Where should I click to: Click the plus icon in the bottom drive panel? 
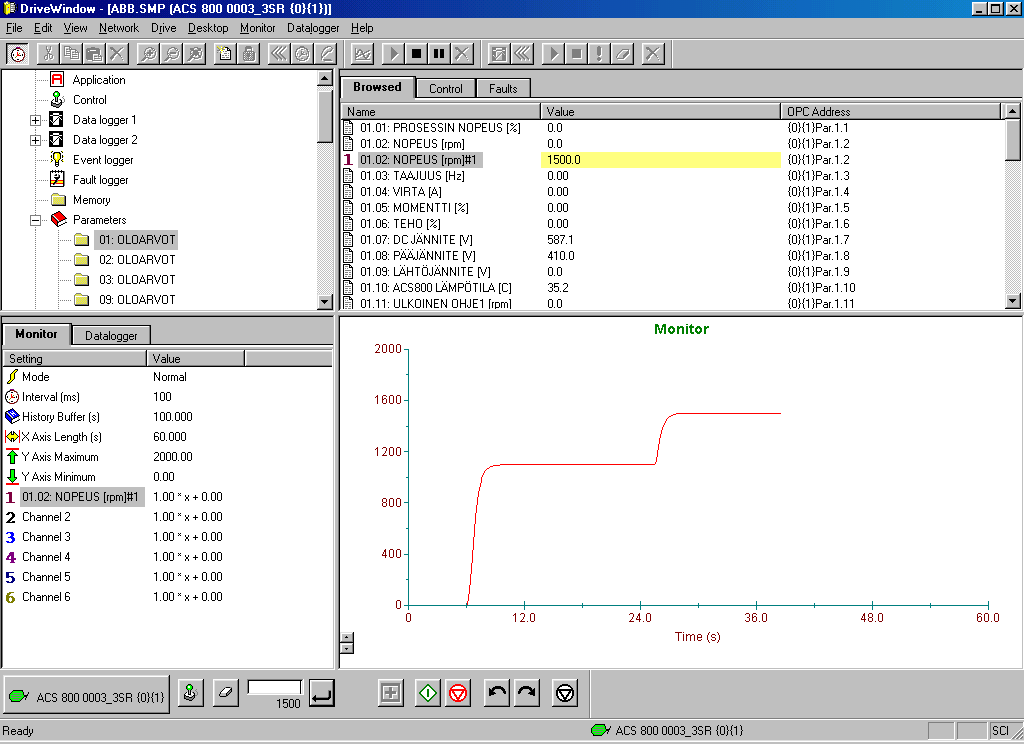coord(391,693)
